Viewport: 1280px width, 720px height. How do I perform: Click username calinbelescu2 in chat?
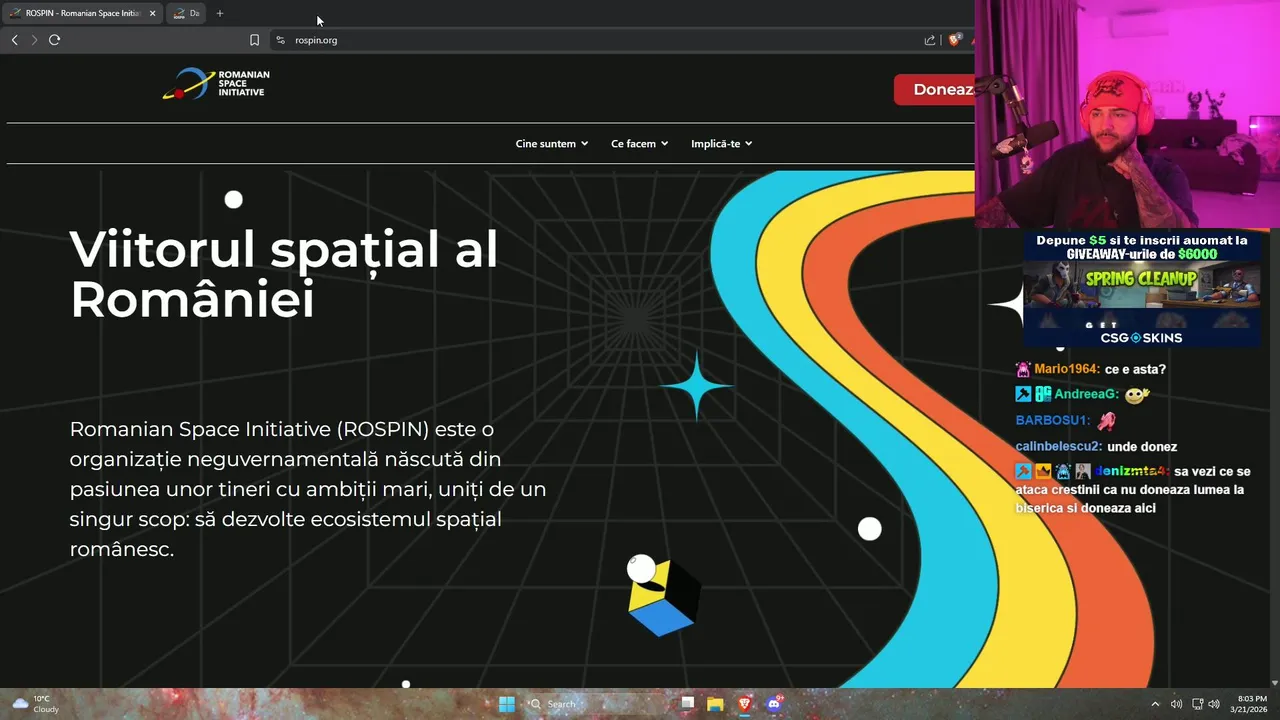(1058, 446)
